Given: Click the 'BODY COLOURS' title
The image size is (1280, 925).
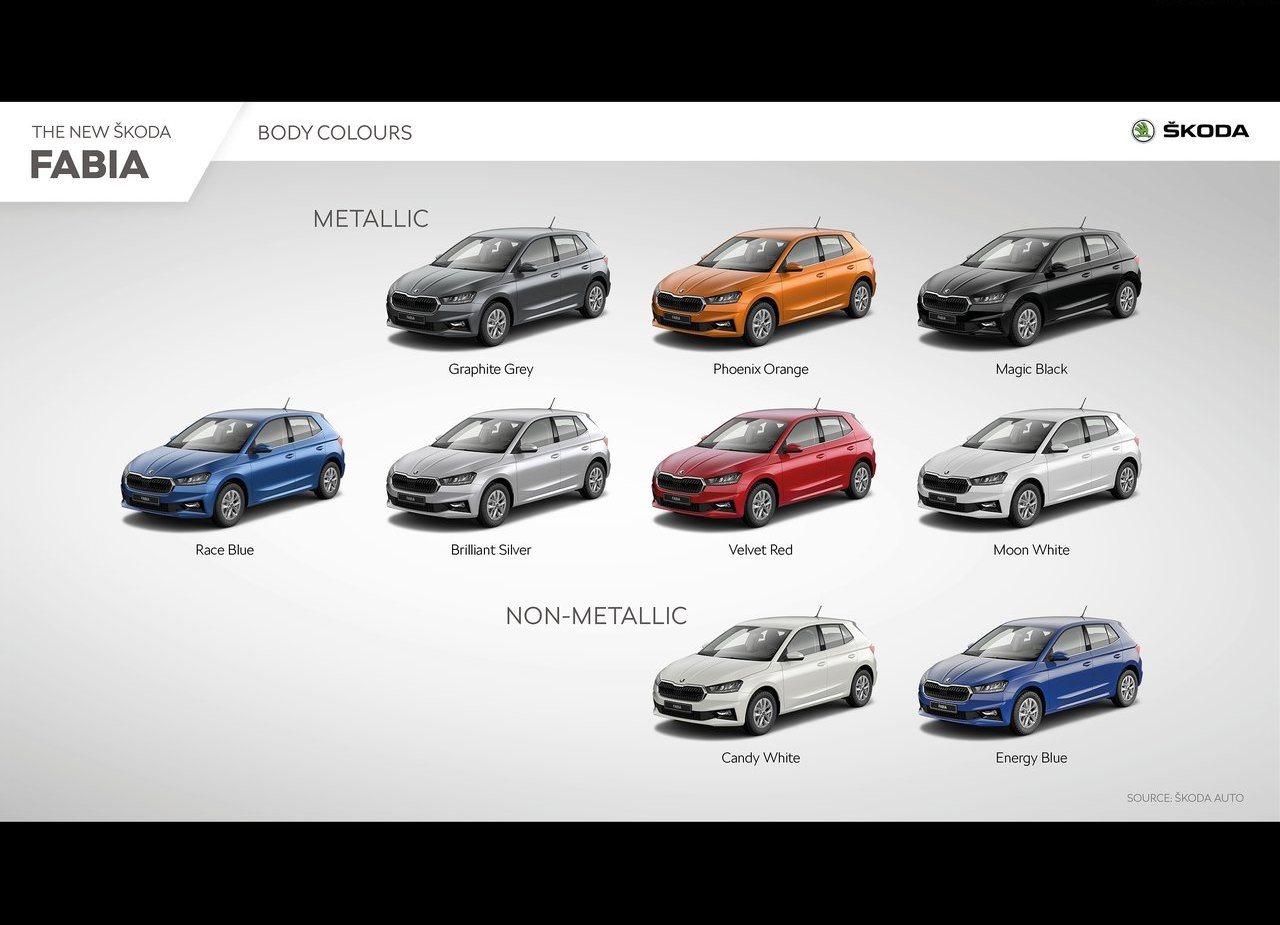Looking at the screenshot, I should tap(335, 132).
